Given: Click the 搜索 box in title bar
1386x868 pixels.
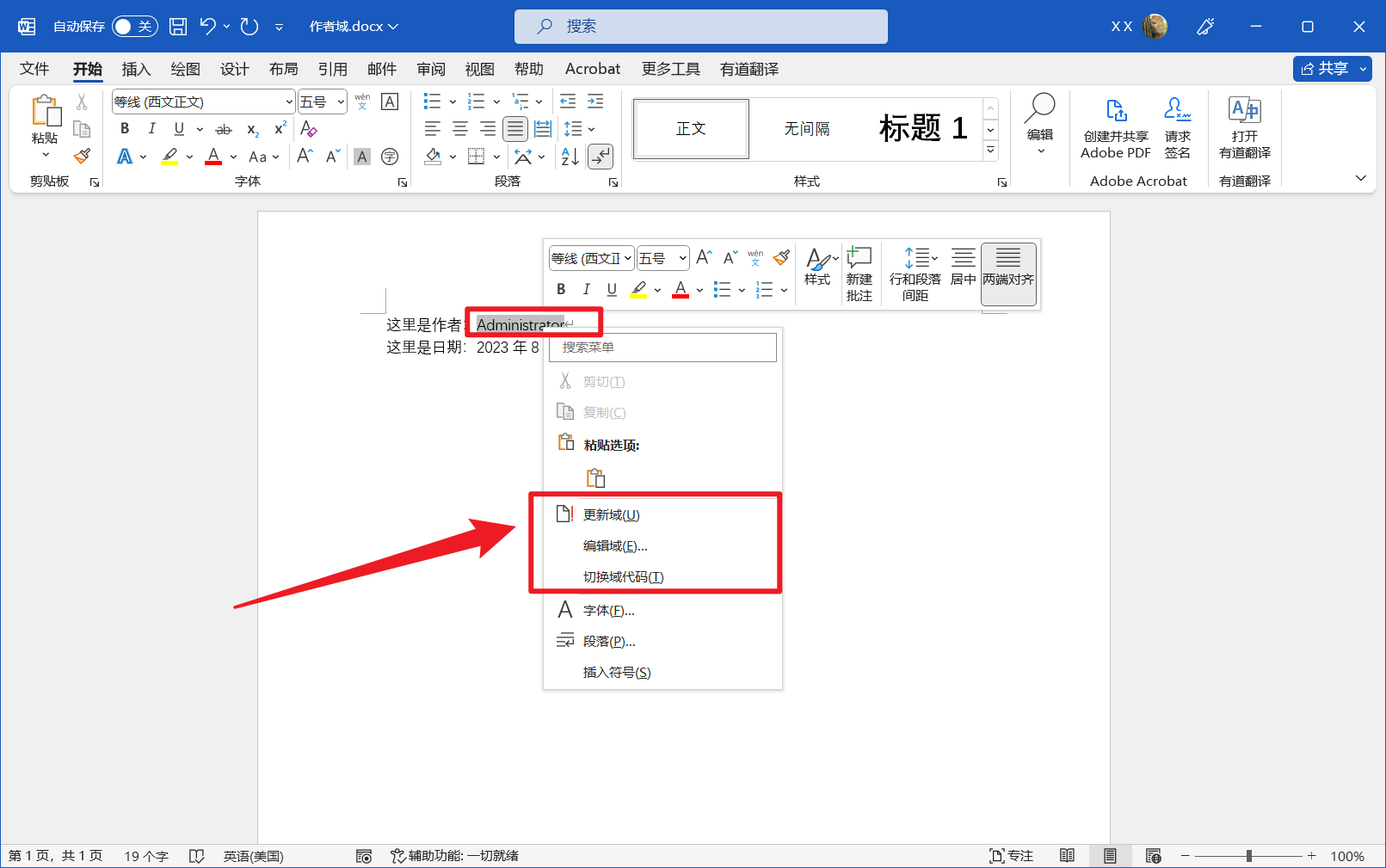Looking at the screenshot, I should [700, 27].
